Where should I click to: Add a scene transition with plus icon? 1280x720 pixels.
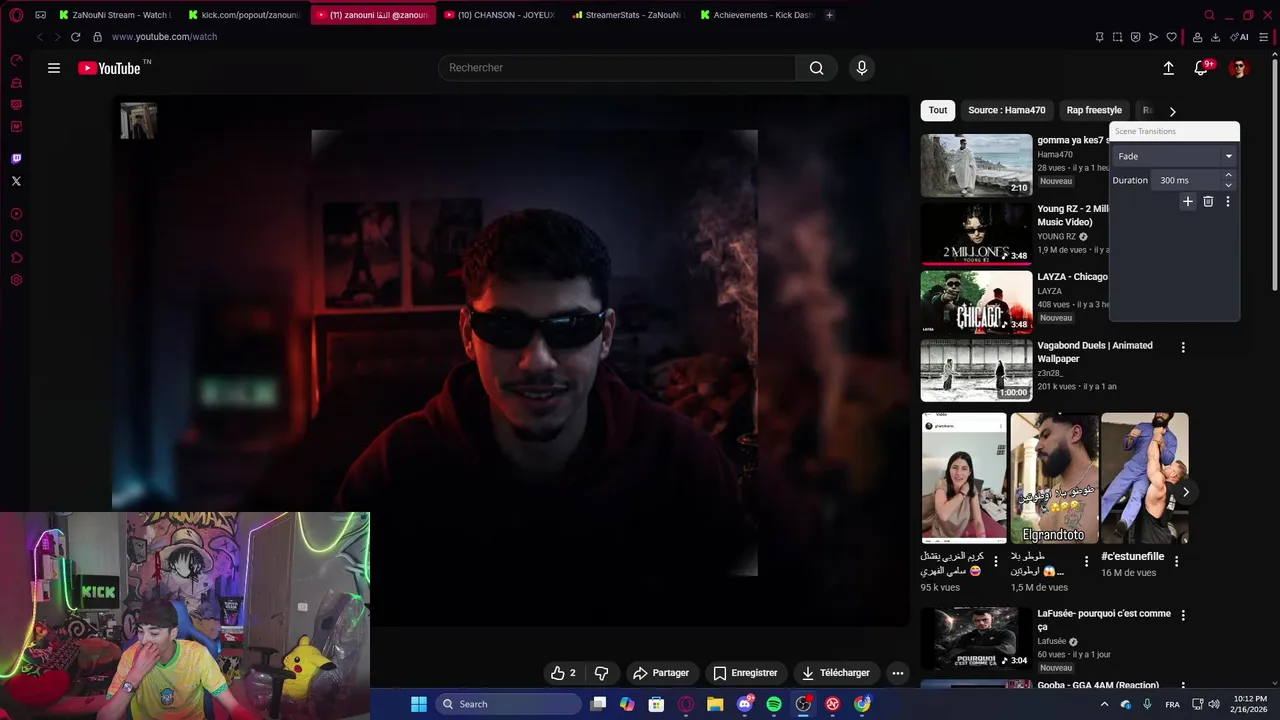(x=1188, y=201)
